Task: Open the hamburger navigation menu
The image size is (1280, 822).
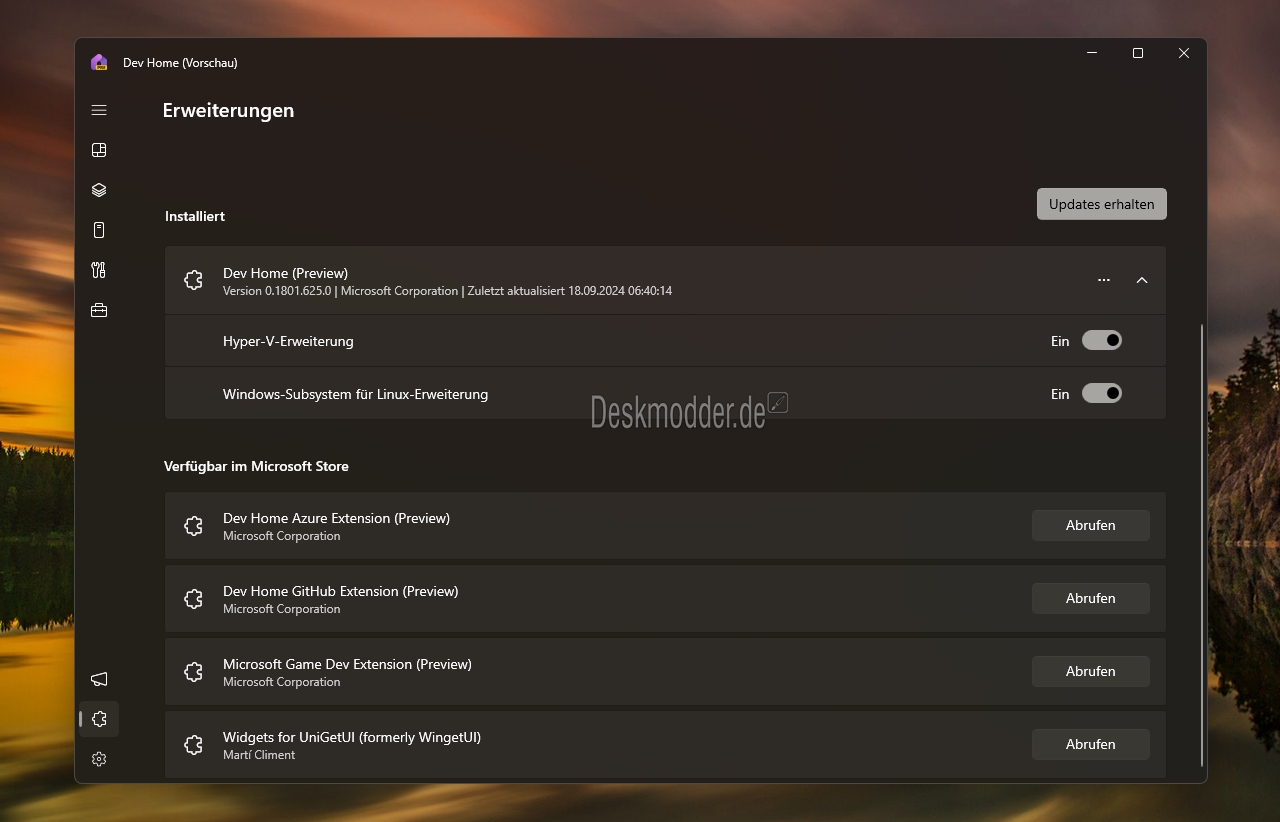Action: coord(99,110)
